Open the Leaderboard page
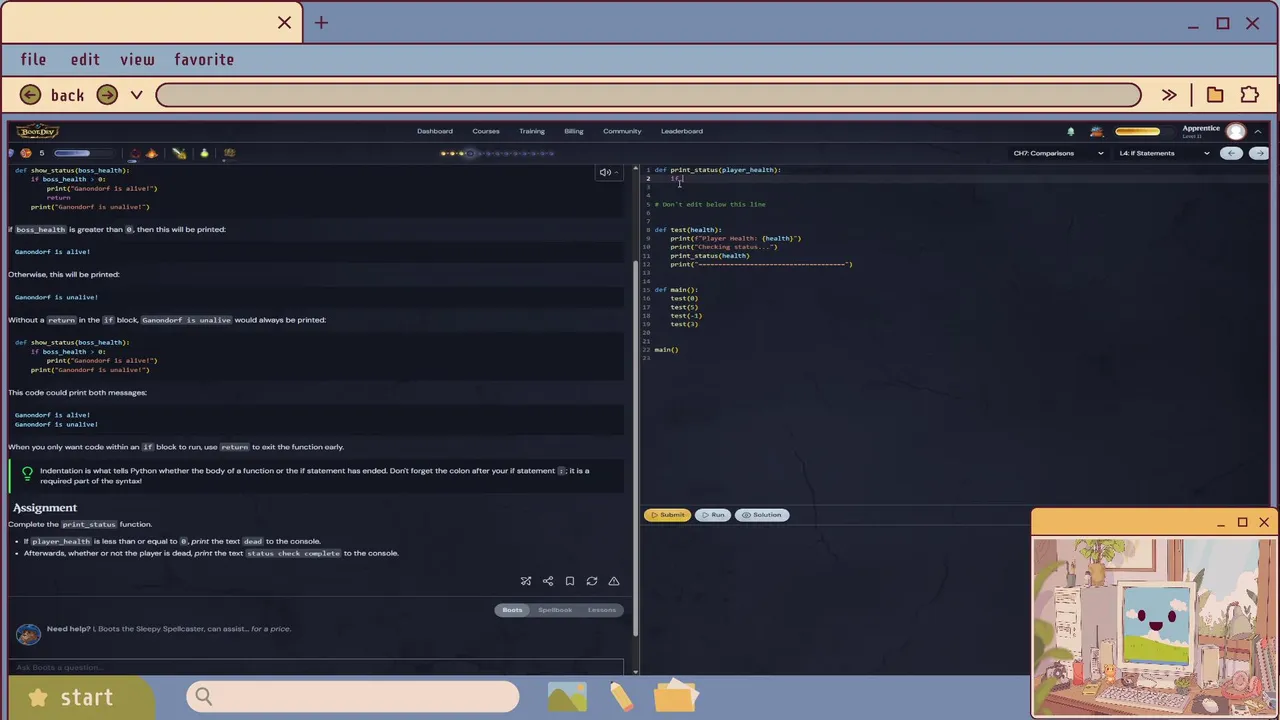1280x720 pixels. click(682, 131)
